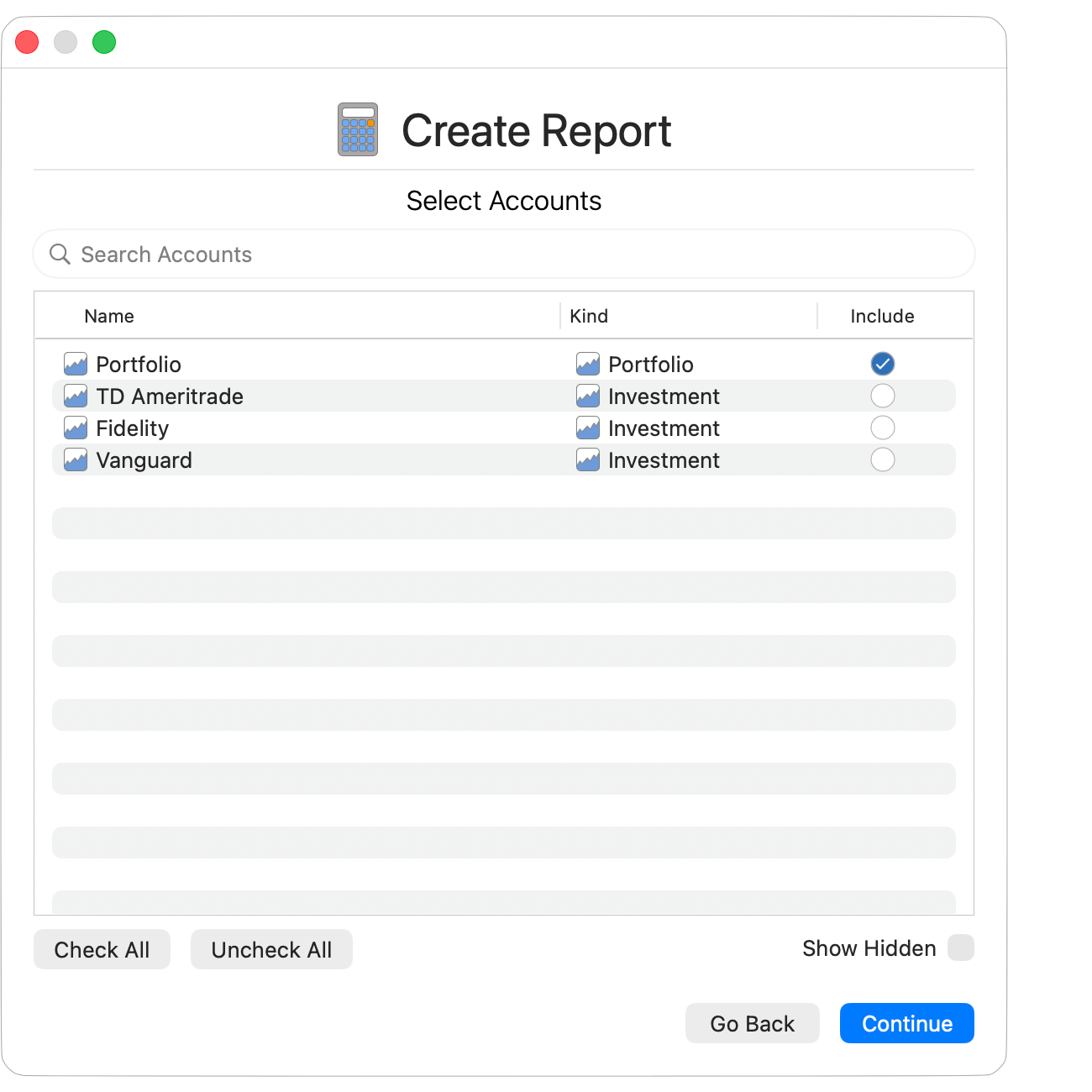Screen dimensions: 1092x1092
Task: Click the Kind column header
Action: click(x=589, y=316)
